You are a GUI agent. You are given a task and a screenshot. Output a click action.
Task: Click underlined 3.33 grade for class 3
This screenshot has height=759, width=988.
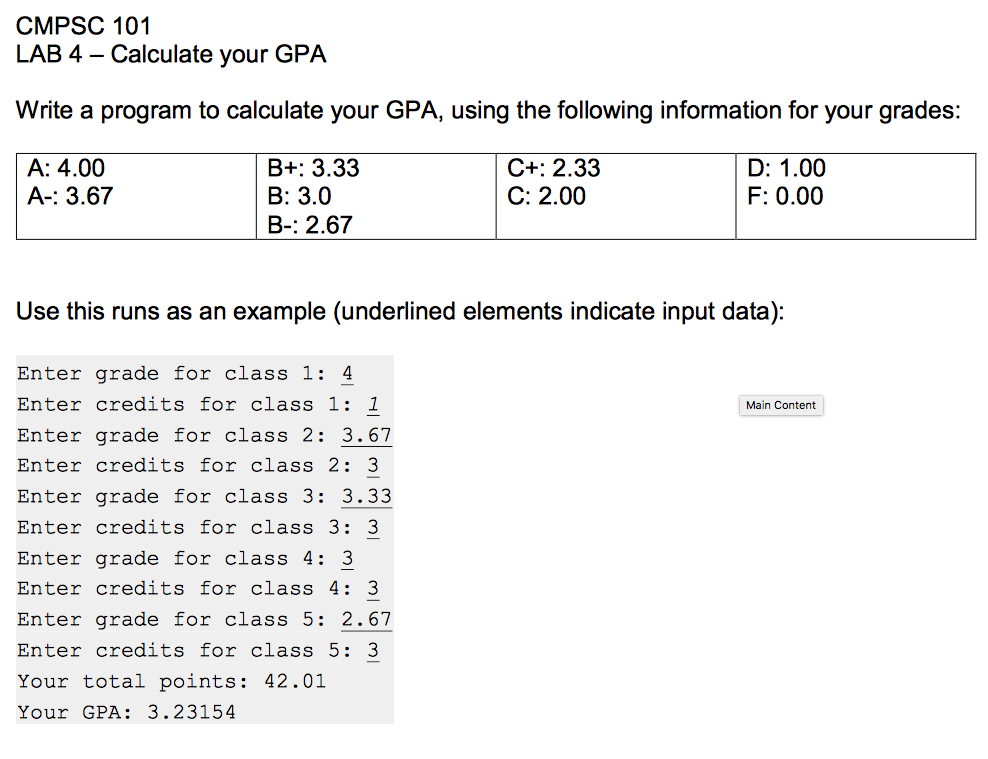point(366,497)
